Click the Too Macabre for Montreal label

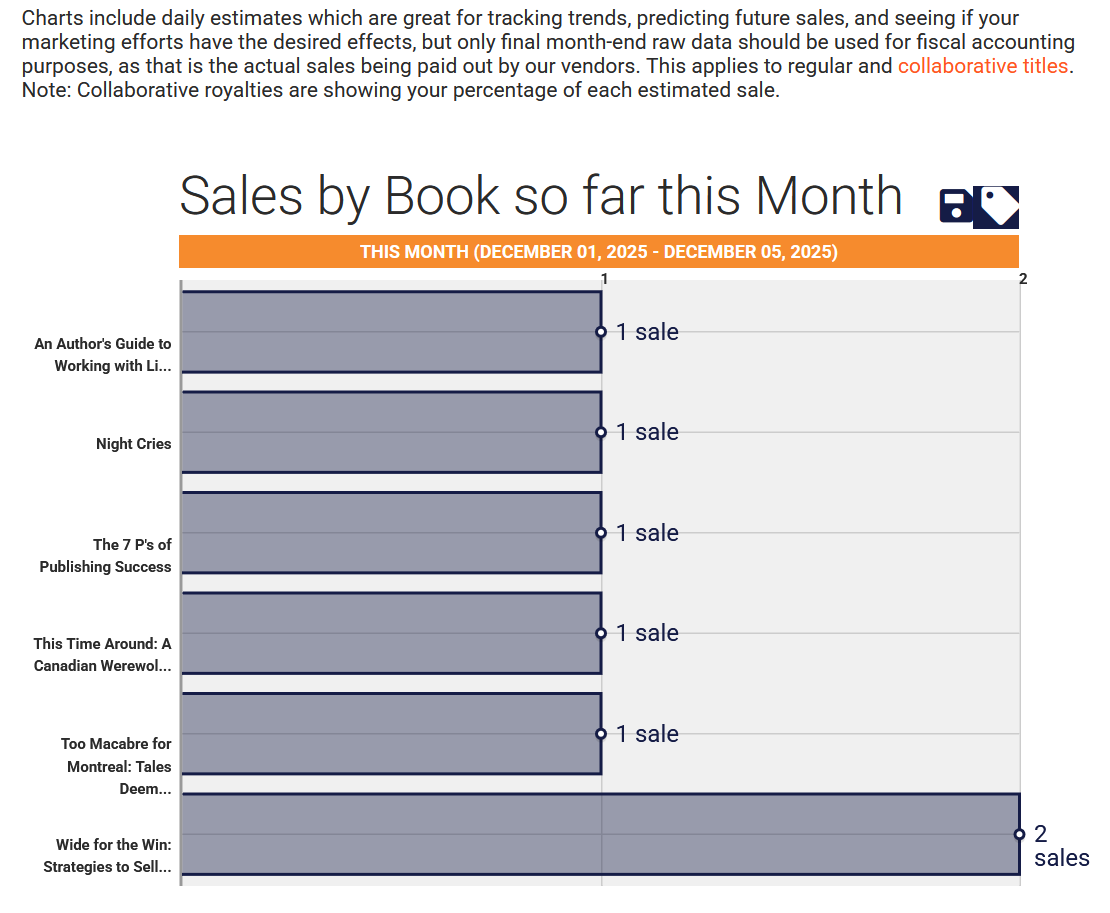[x=116, y=766]
